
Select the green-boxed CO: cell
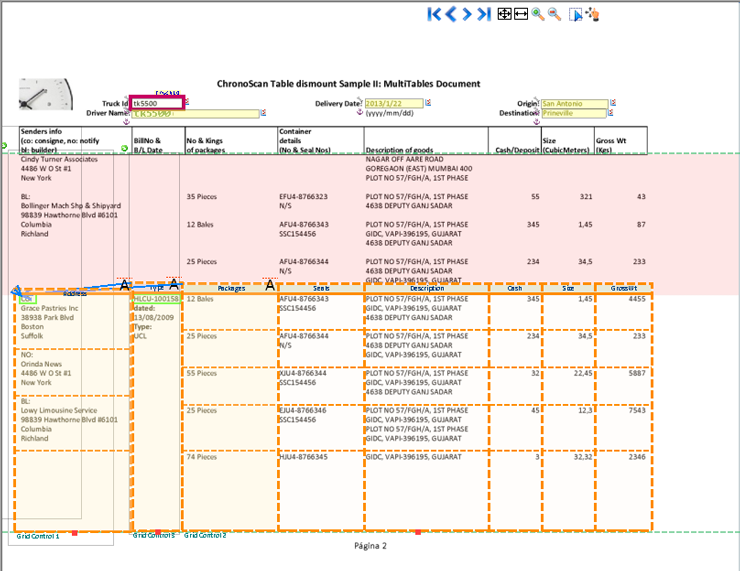tap(28, 299)
